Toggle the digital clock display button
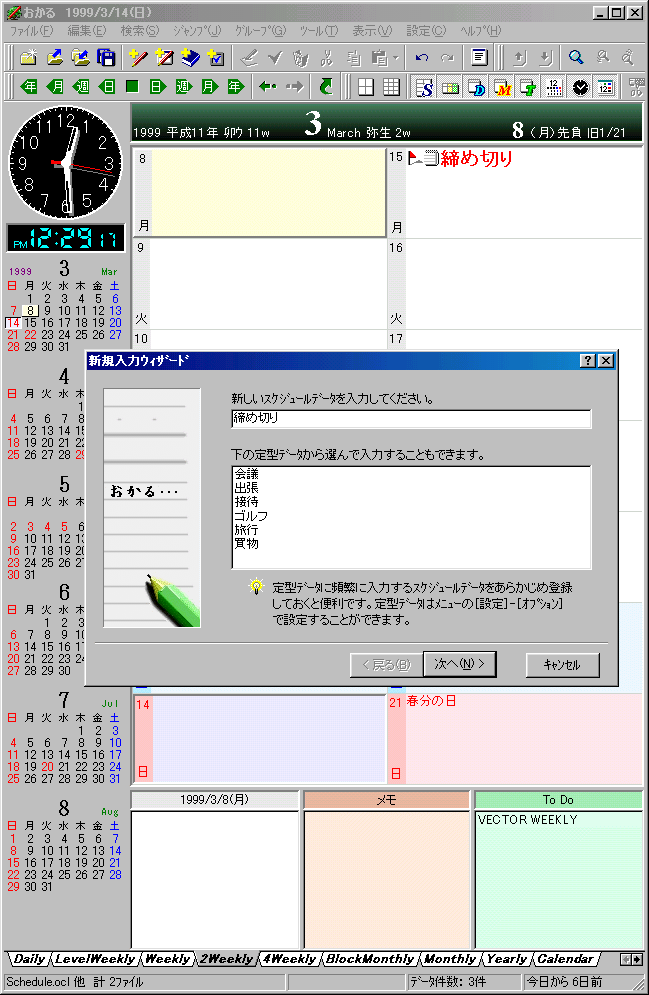Viewport: 649px width, 995px height. point(606,87)
